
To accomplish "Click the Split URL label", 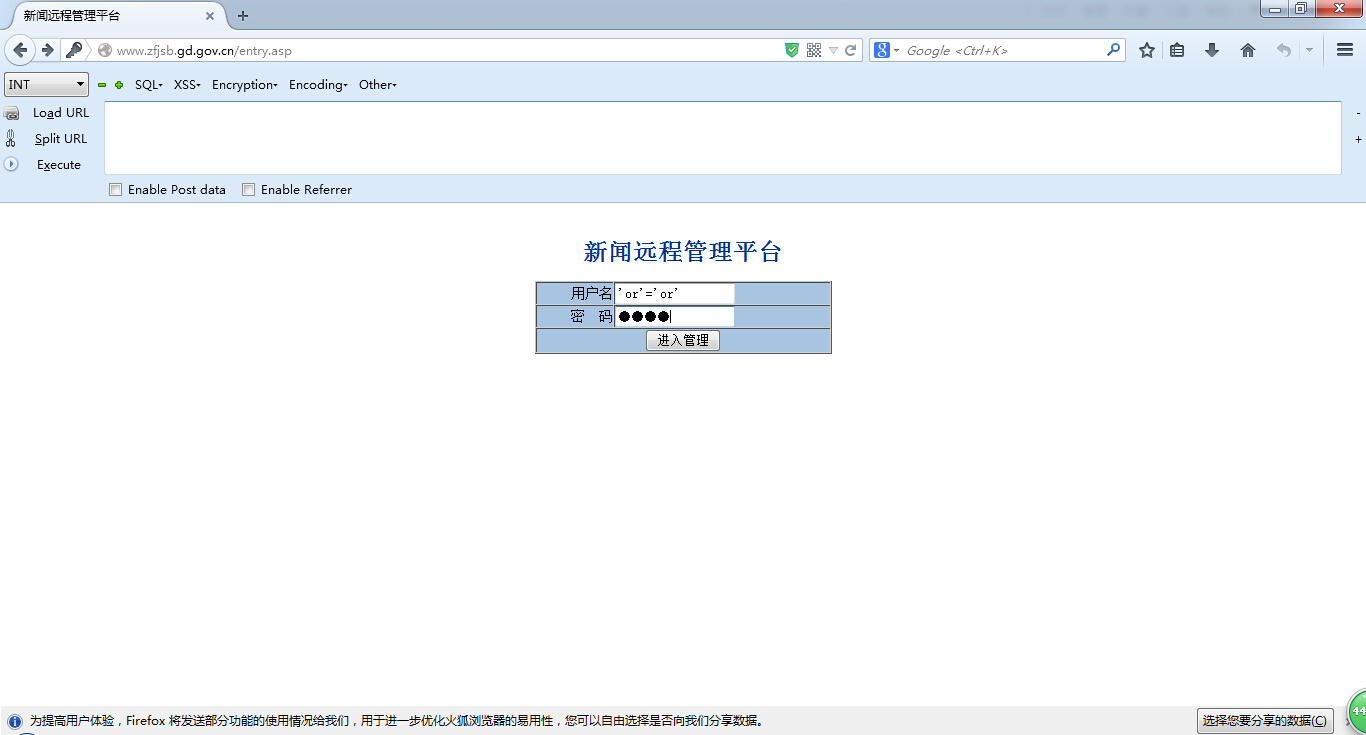I will click(61, 139).
